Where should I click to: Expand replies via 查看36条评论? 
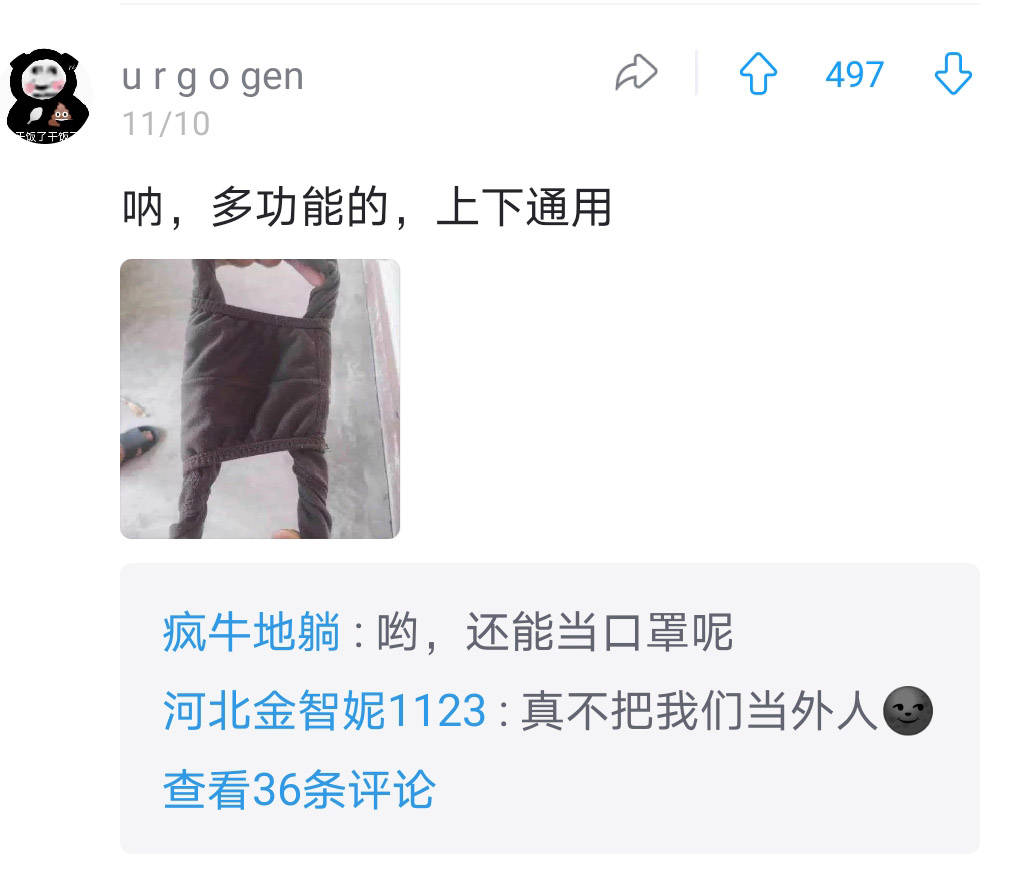(x=299, y=789)
